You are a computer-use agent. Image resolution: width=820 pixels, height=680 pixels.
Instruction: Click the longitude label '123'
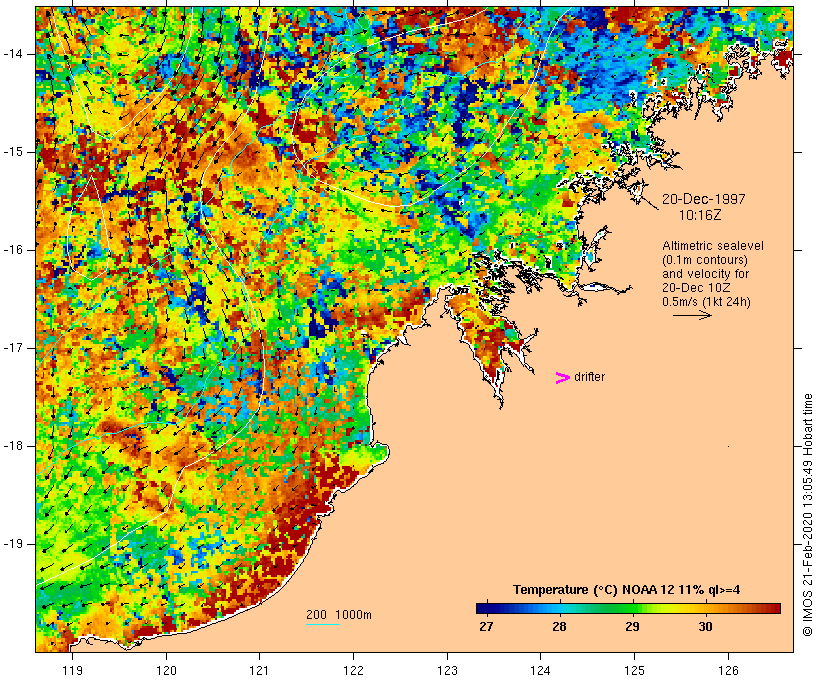pos(447,670)
